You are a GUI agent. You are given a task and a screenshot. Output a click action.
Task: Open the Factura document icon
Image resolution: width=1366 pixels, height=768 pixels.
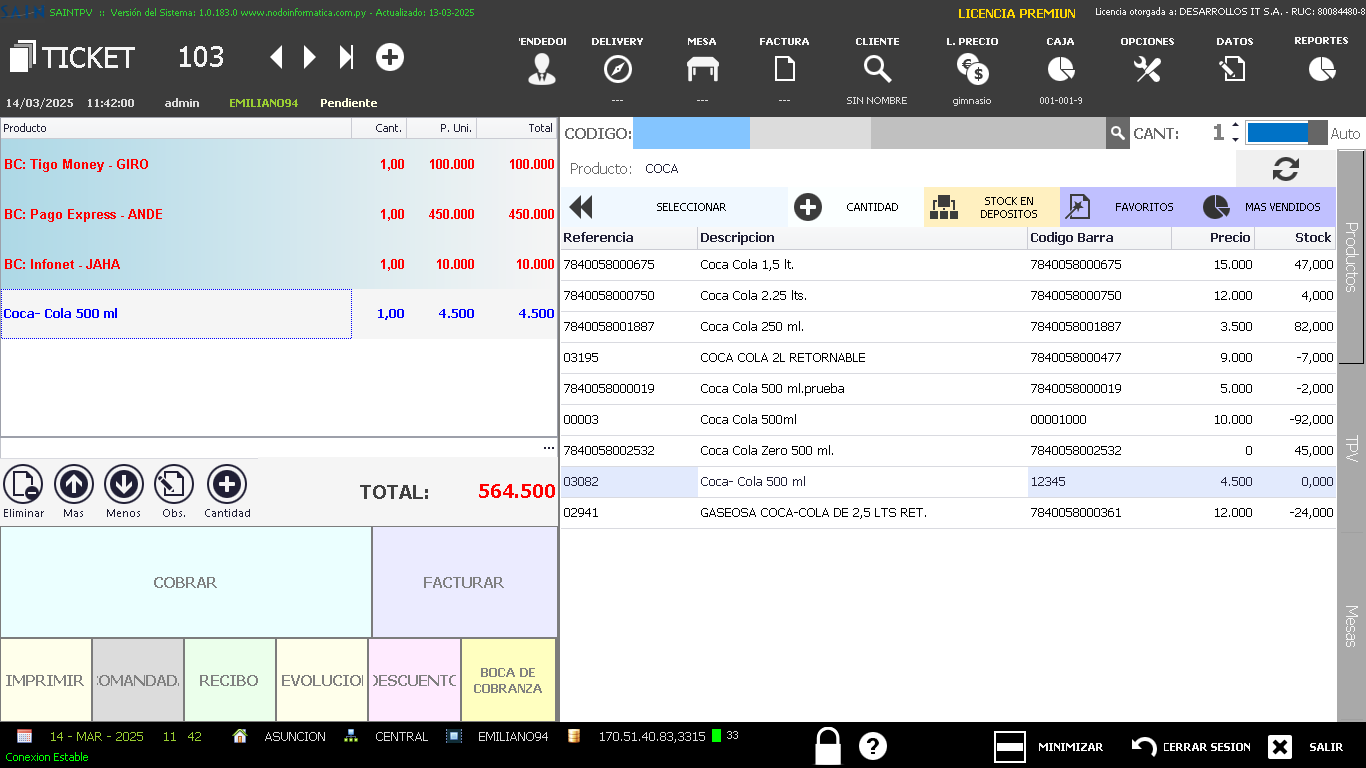tap(785, 69)
